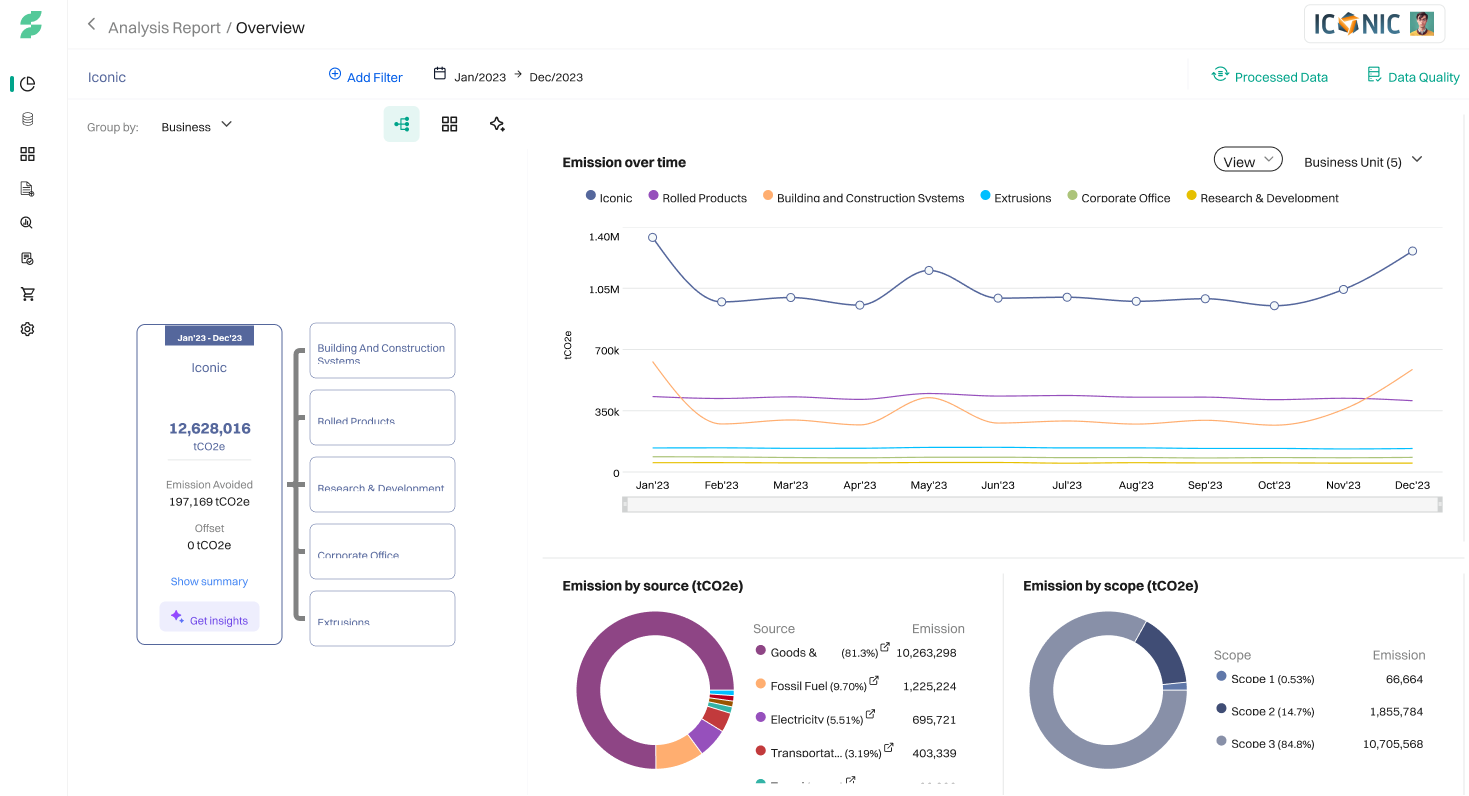Open the shopping cart sidebar icon
The image size is (1469, 796).
[x=28, y=294]
